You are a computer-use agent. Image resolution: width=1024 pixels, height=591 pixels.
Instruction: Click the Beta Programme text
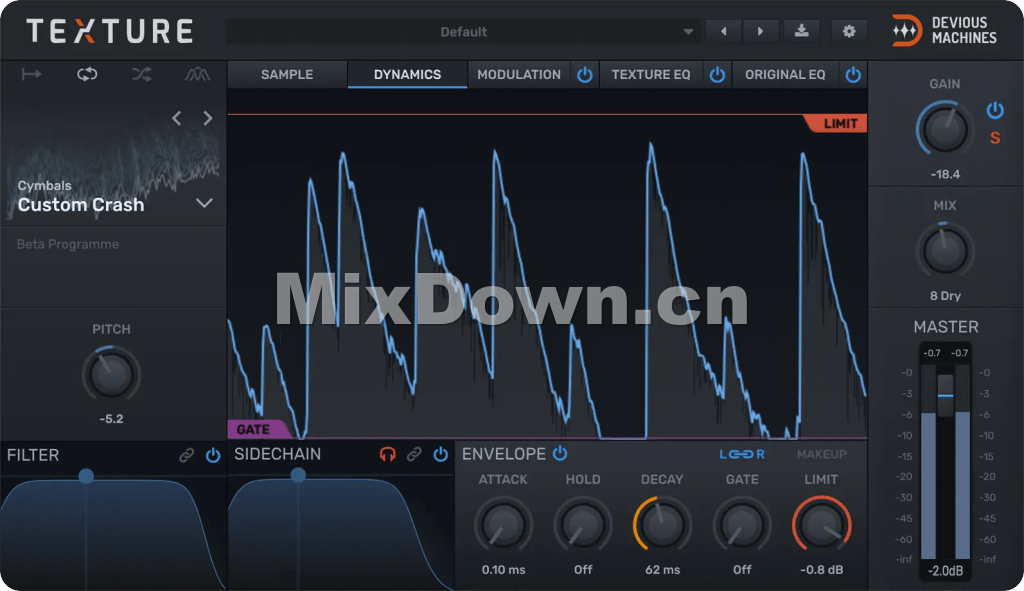coord(68,244)
